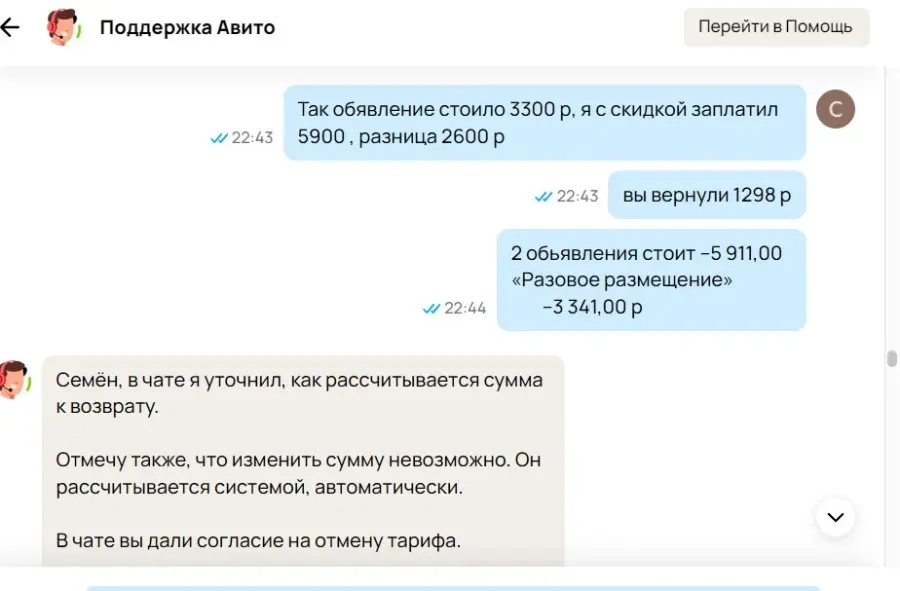Image resolution: width=900 pixels, height=591 pixels.
Task: Click the amount "−3 341,00 р"
Action: [x=592, y=308]
